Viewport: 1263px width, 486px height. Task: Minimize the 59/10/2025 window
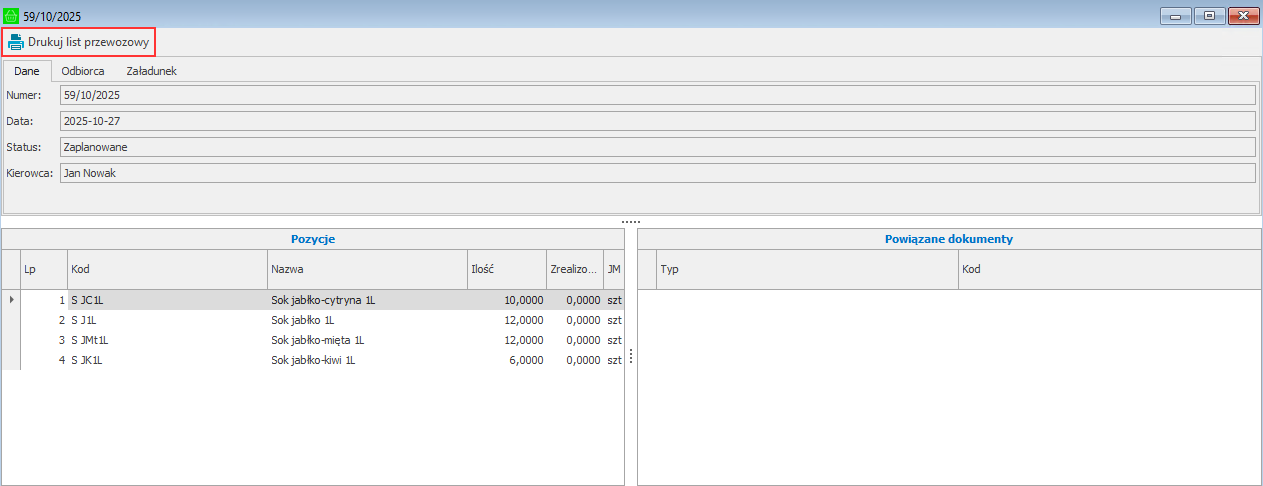[x=1177, y=15]
